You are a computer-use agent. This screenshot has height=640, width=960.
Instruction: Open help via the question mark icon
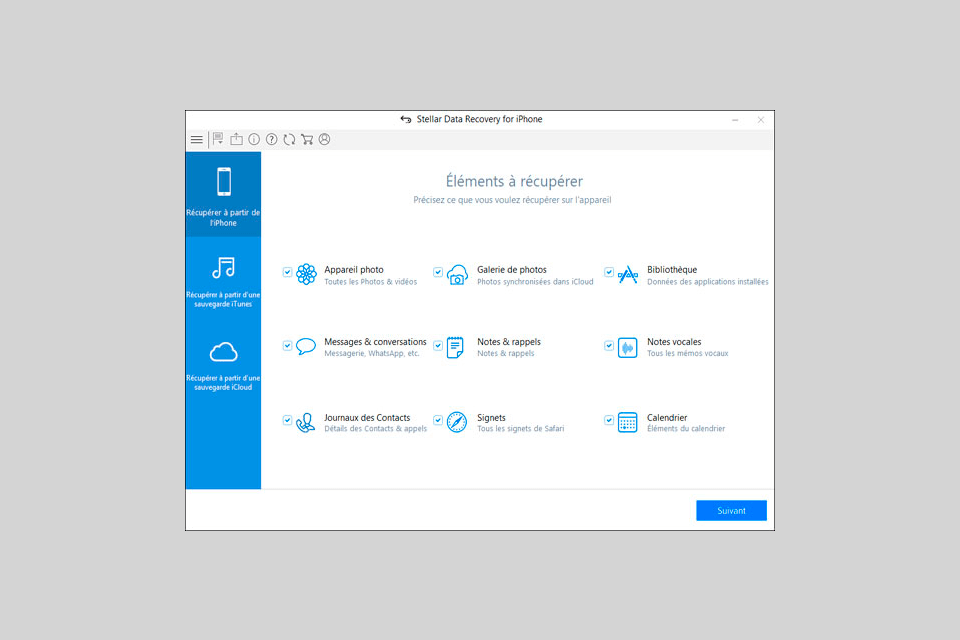pyautogui.click(x=271, y=140)
